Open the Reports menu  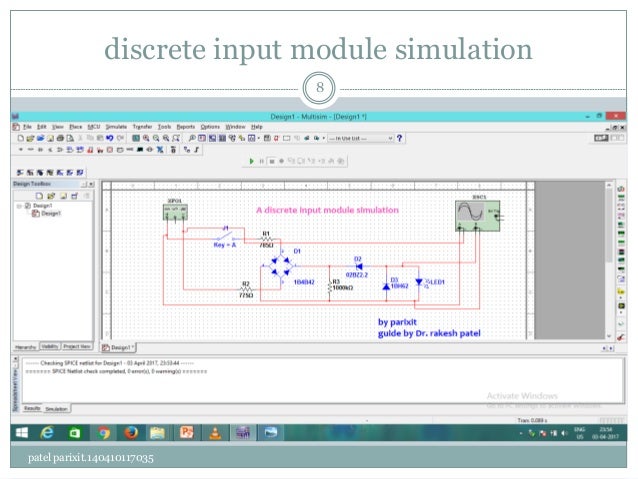click(x=186, y=127)
